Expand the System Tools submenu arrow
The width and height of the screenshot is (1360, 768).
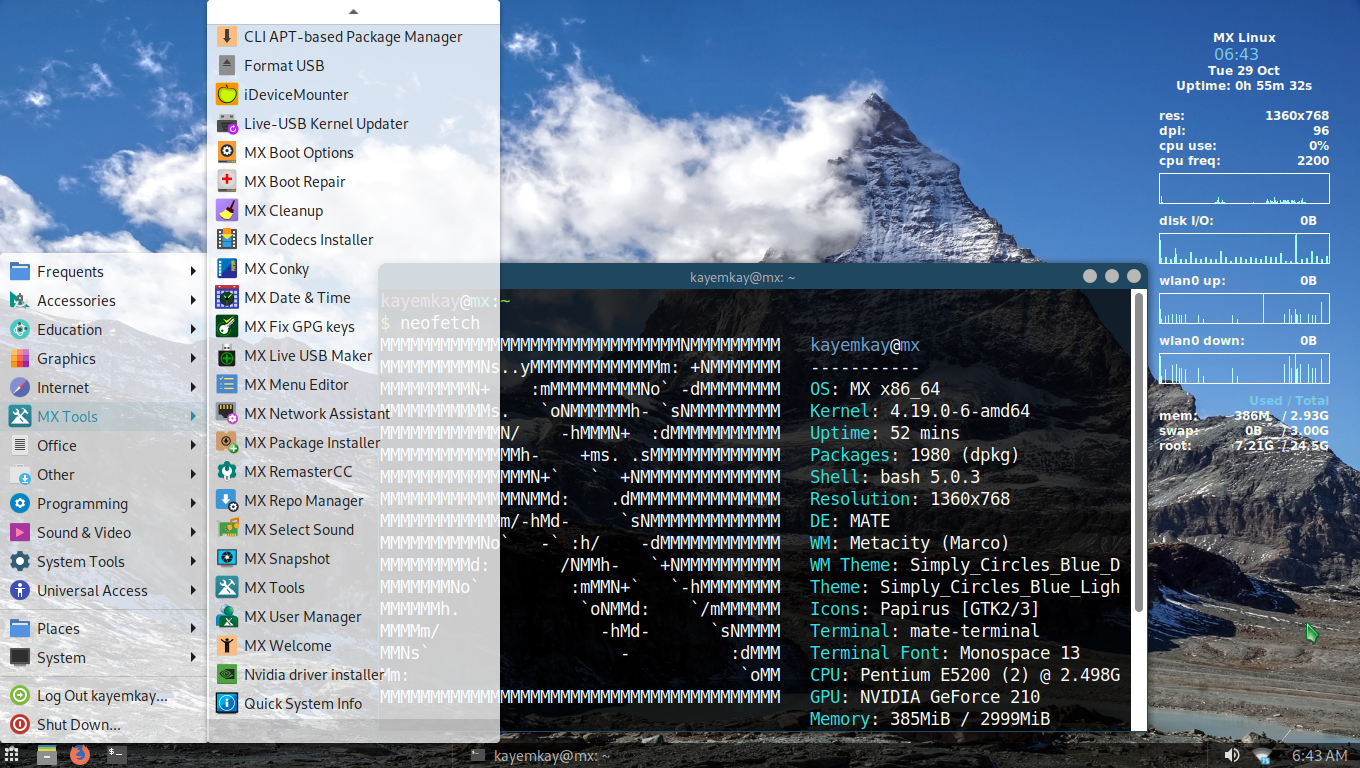point(193,562)
